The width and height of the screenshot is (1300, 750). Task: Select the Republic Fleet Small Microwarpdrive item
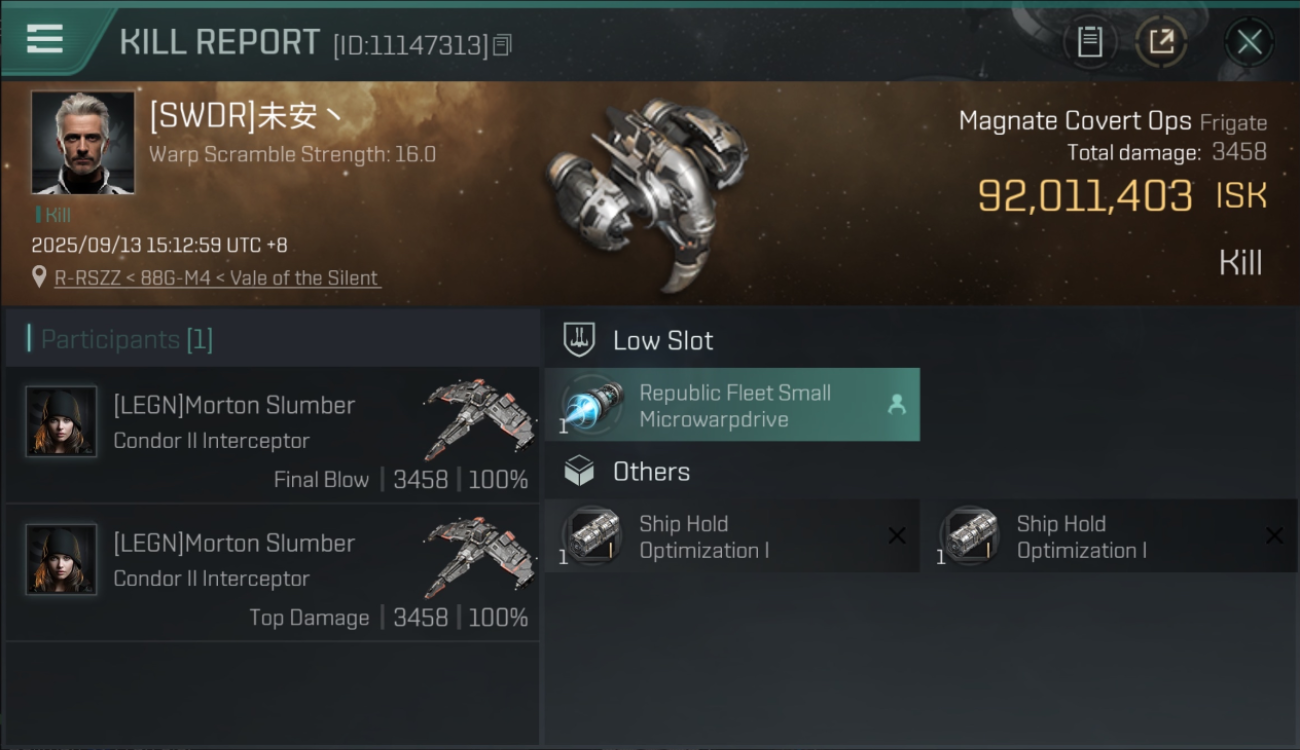click(733, 405)
